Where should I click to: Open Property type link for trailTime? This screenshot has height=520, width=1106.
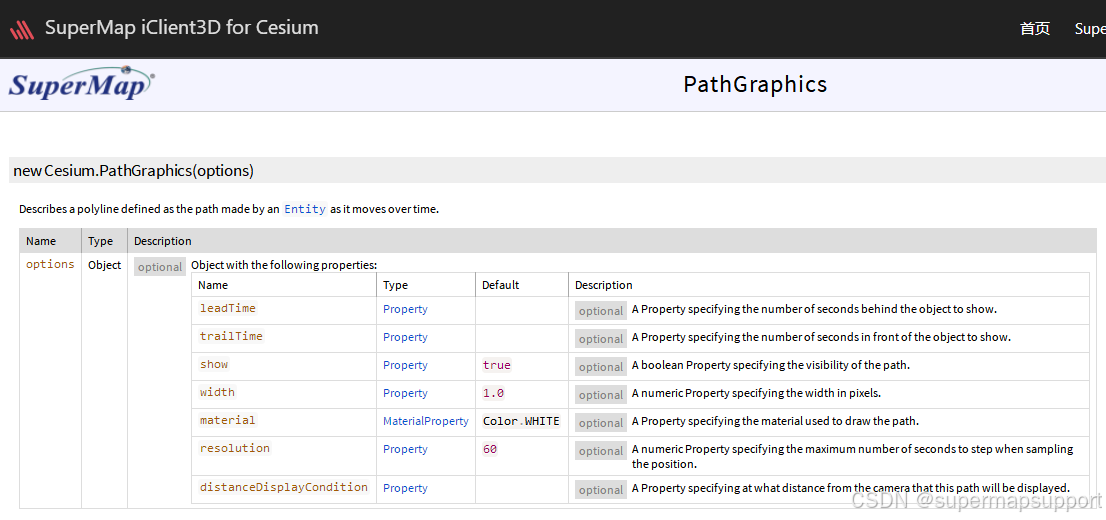[x=406, y=337]
